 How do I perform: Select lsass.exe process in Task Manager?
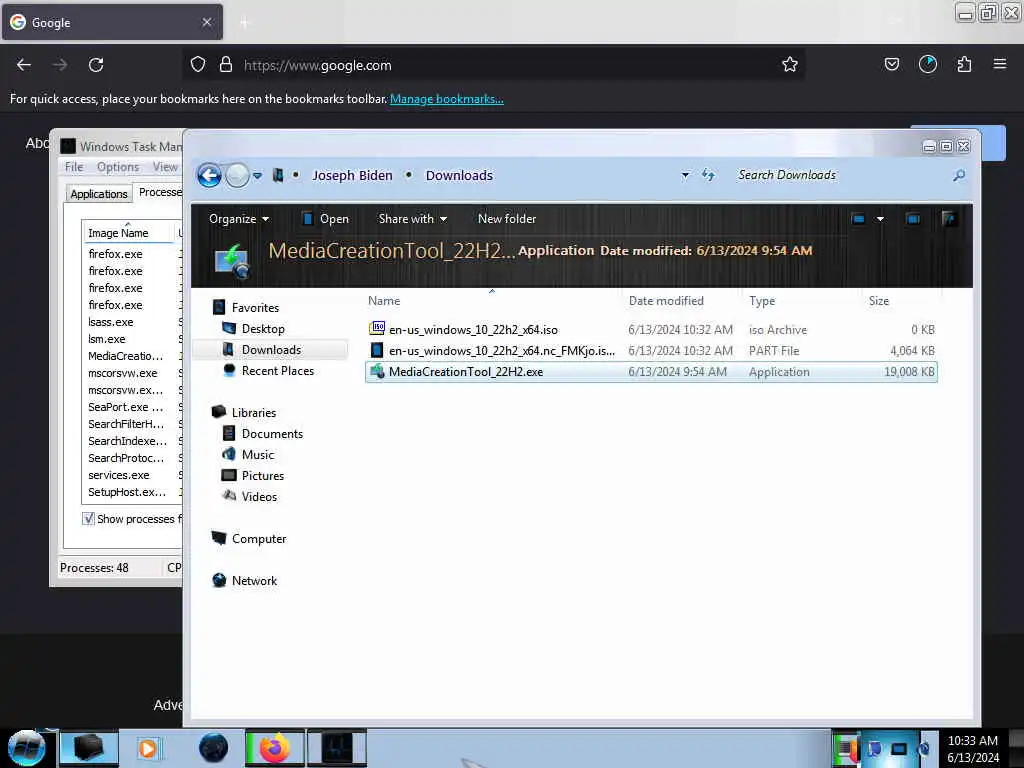(110, 322)
